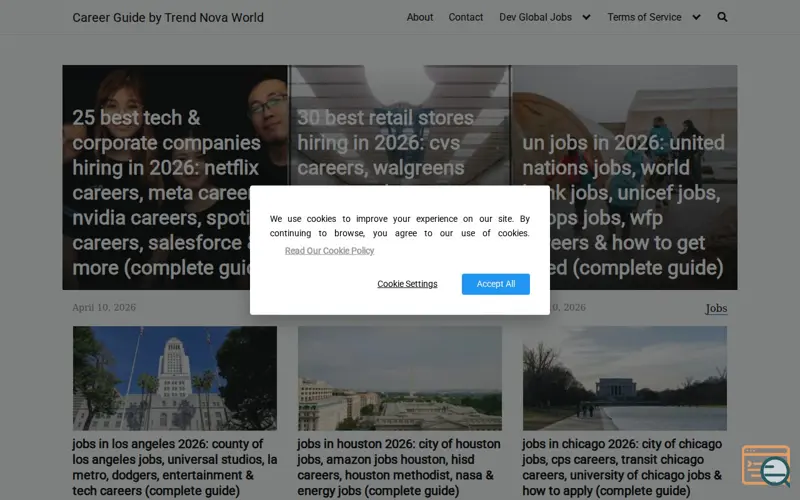800x500 pixels.
Task: Open jobs in houston 2026 headline
Action: (x=399, y=467)
